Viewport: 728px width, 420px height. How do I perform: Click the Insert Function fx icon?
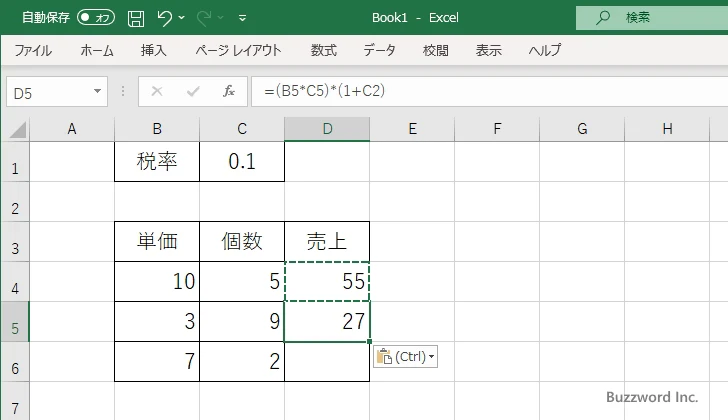pyautogui.click(x=229, y=91)
